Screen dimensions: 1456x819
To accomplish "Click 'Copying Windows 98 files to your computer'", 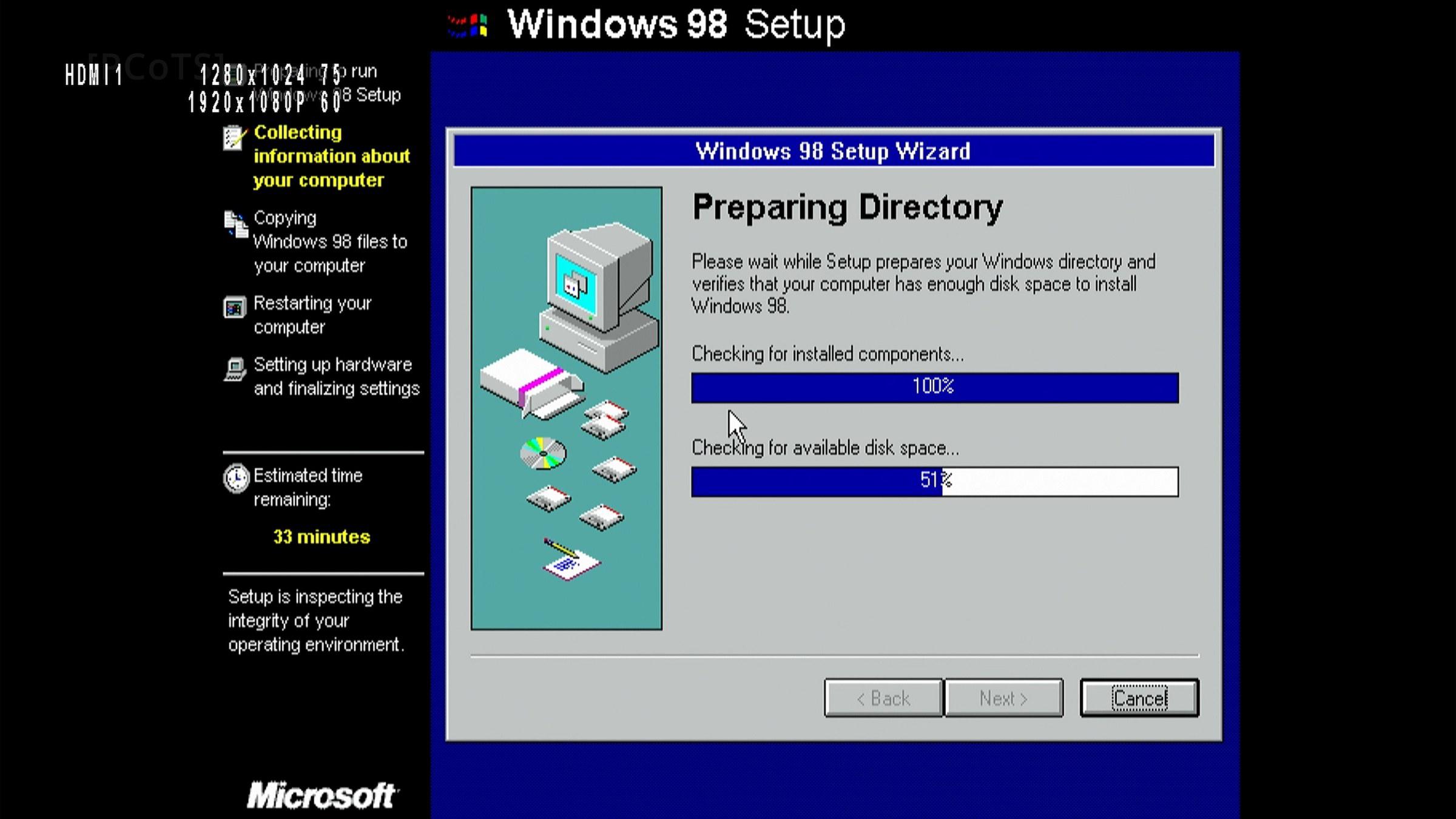I will [331, 241].
